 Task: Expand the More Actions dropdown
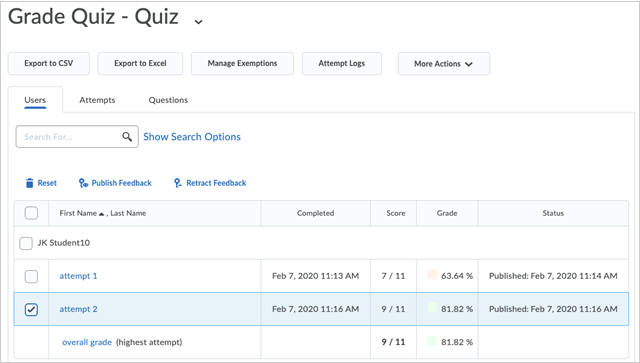click(x=444, y=64)
